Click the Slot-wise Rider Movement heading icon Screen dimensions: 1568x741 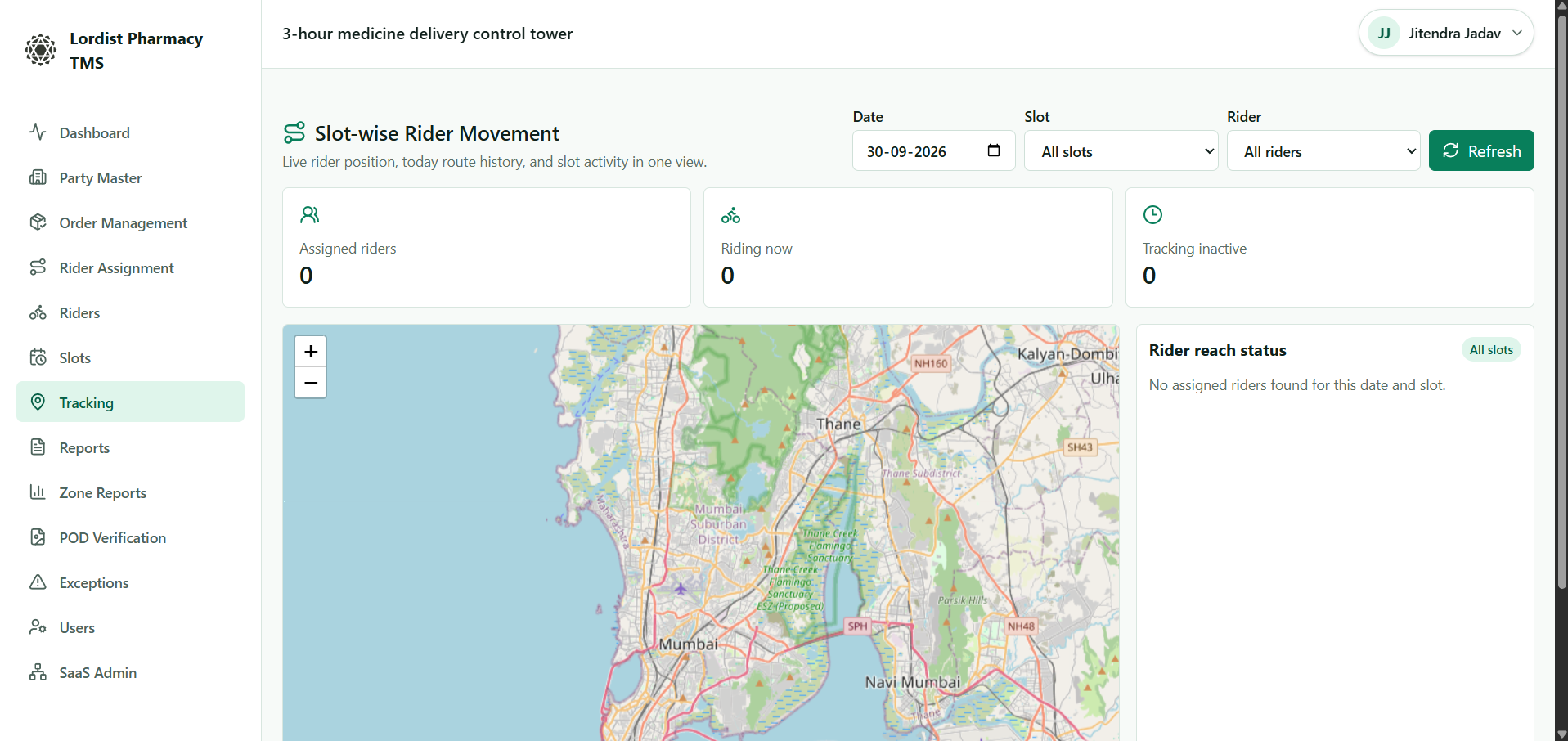point(294,132)
